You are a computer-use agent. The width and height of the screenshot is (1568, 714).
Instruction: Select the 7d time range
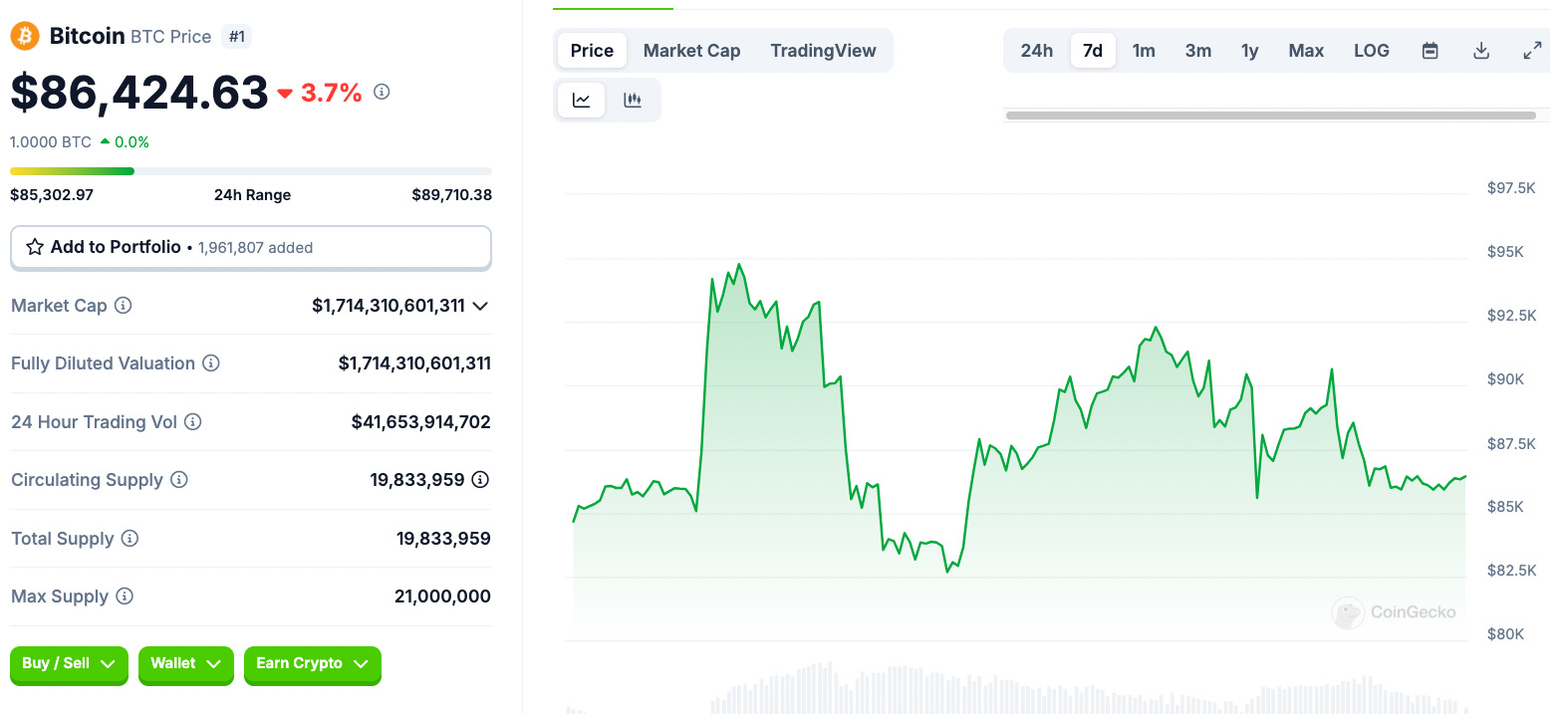click(1093, 51)
